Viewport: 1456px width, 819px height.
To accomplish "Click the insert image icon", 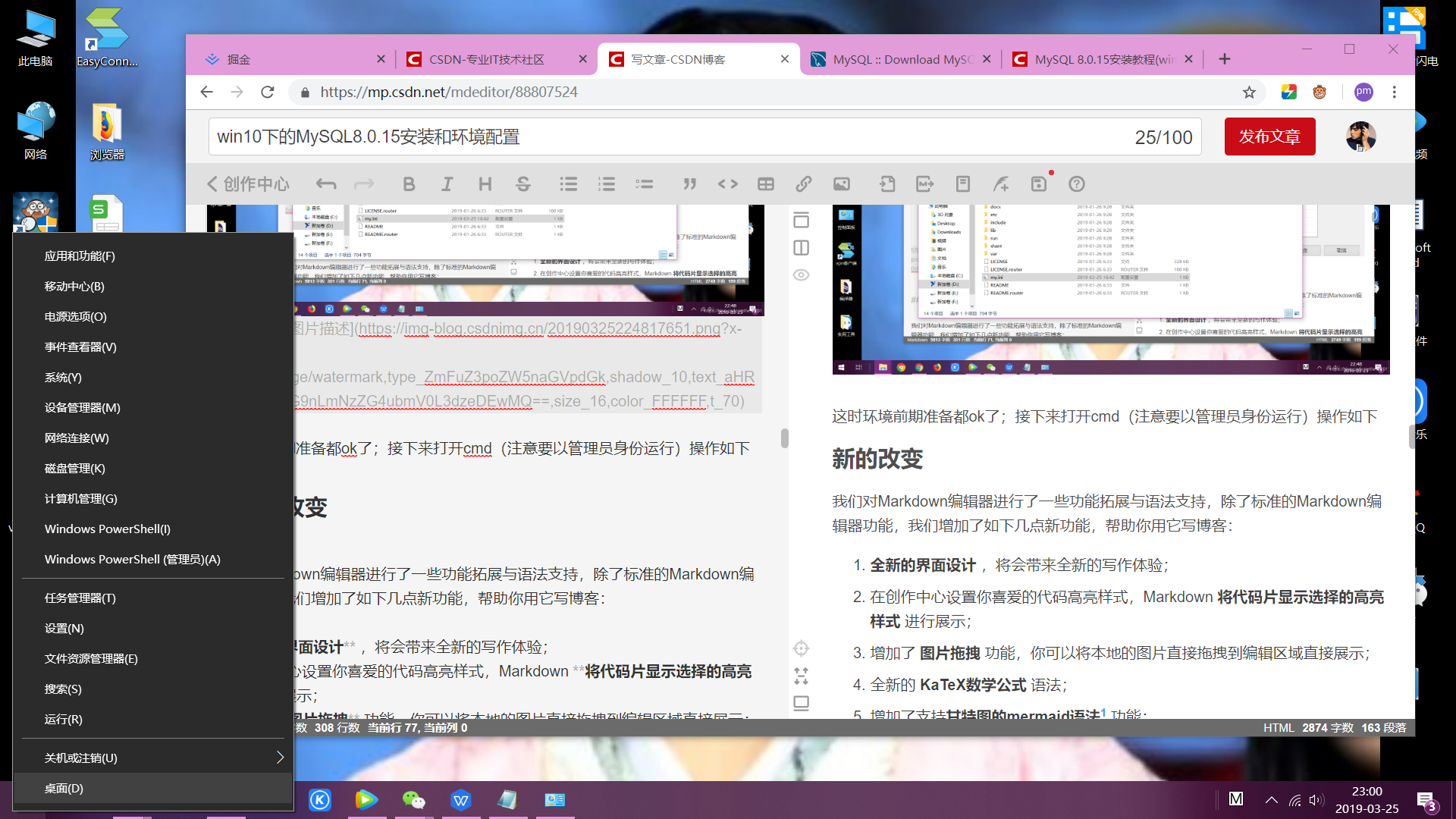I will coord(842,184).
